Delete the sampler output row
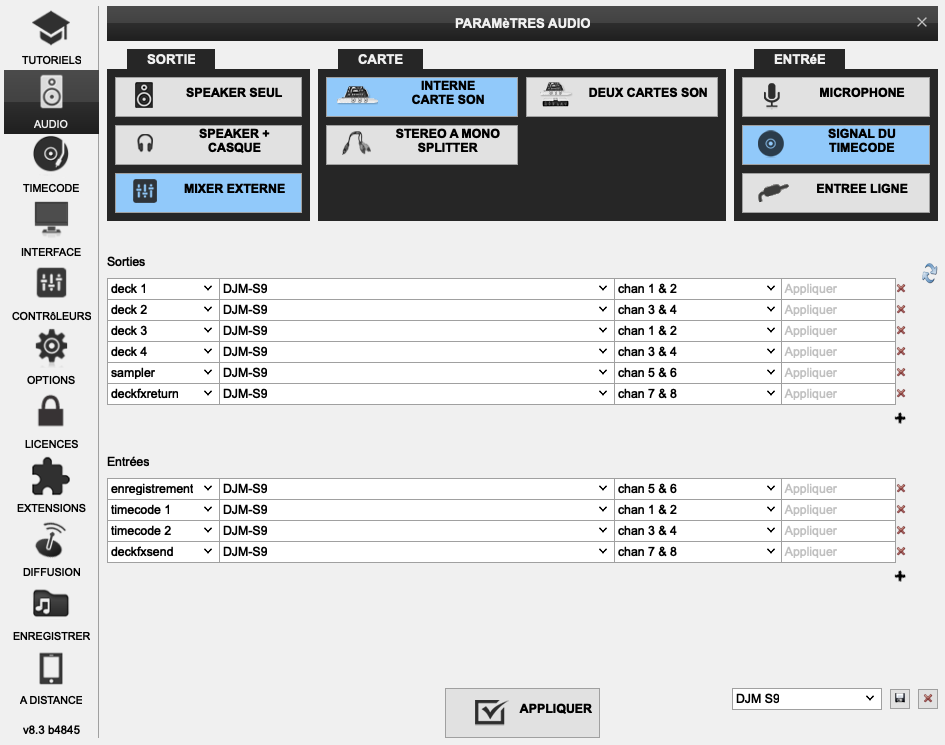This screenshot has height=745, width=945. [901, 372]
